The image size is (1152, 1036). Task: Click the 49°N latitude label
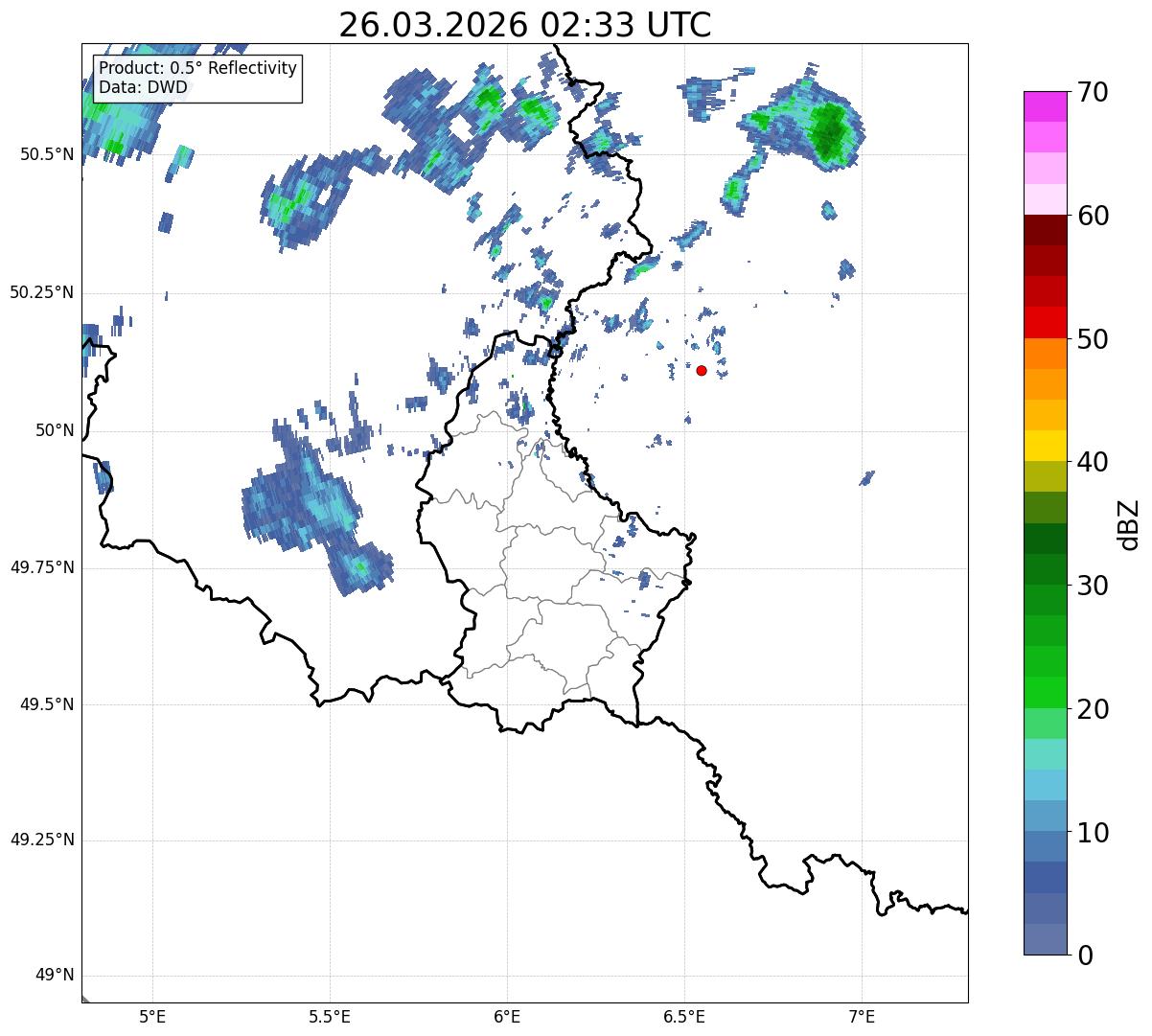[54, 976]
